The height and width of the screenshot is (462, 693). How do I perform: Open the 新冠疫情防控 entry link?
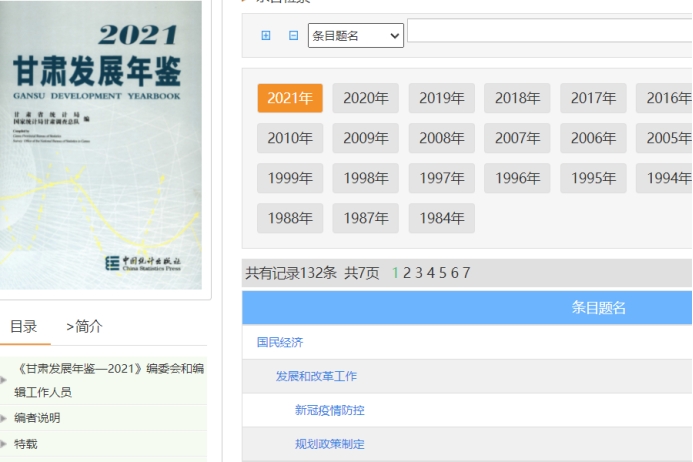329,410
